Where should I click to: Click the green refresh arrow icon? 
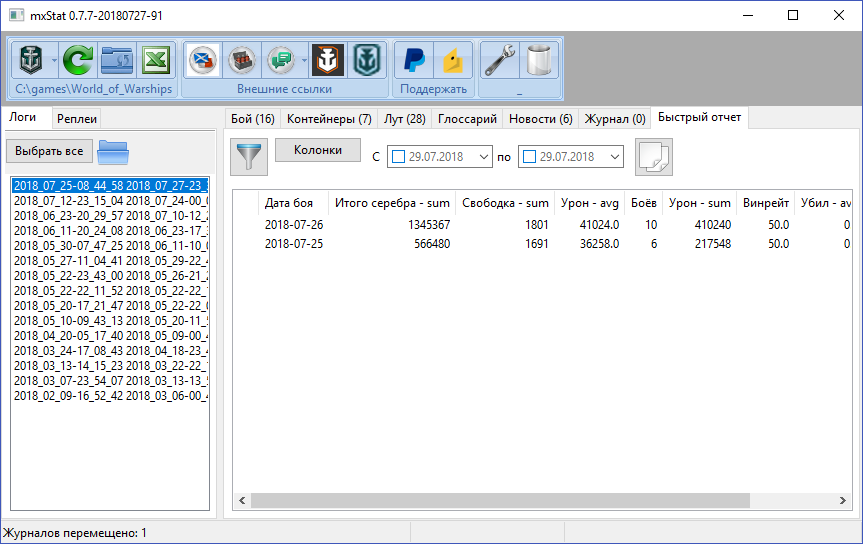point(78,60)
